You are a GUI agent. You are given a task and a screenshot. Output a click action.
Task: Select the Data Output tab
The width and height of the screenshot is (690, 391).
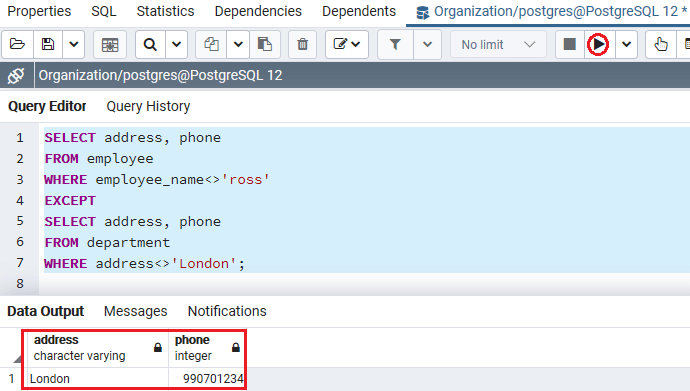(45, 311)
